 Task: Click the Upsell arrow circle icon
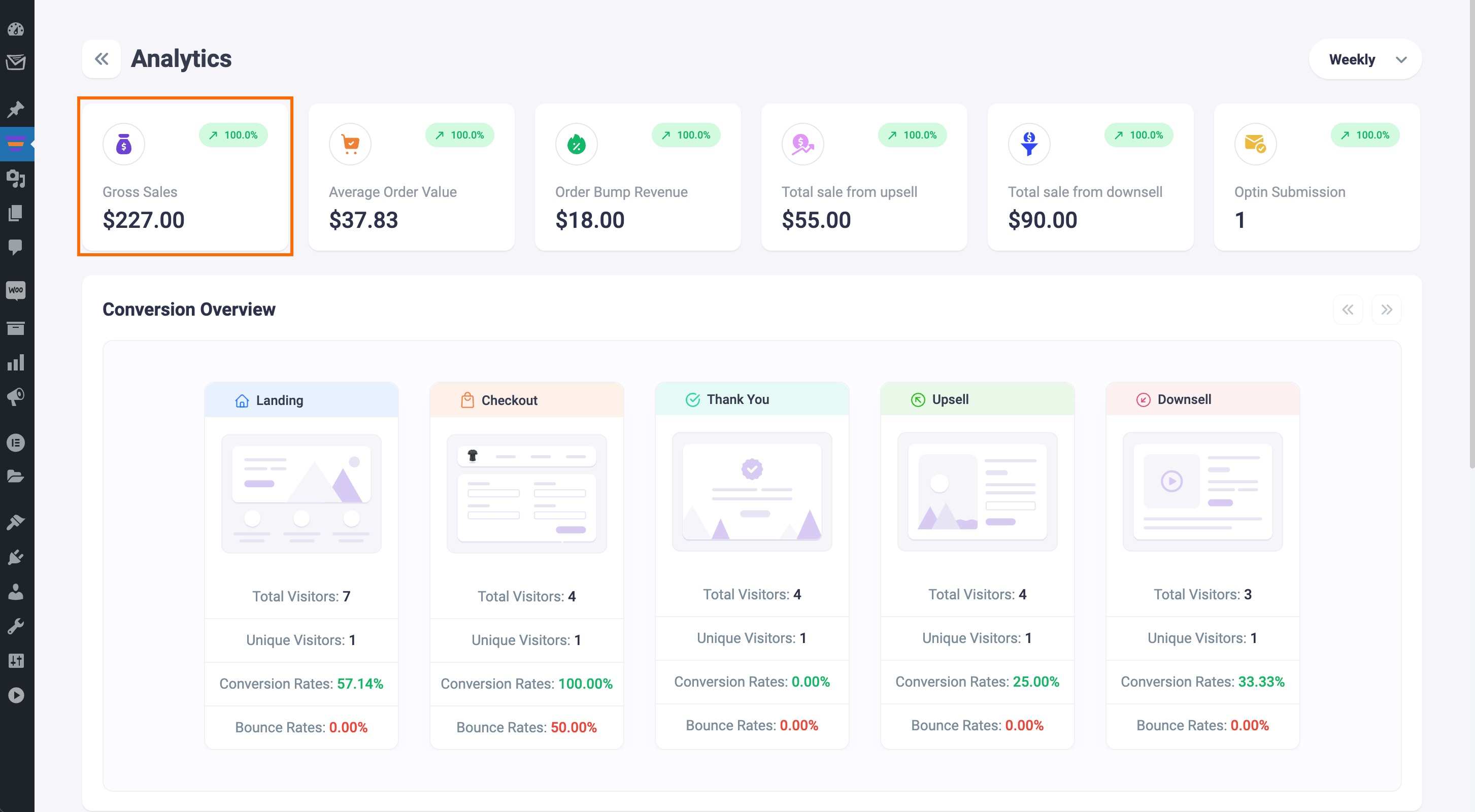[x=918, y=400]
